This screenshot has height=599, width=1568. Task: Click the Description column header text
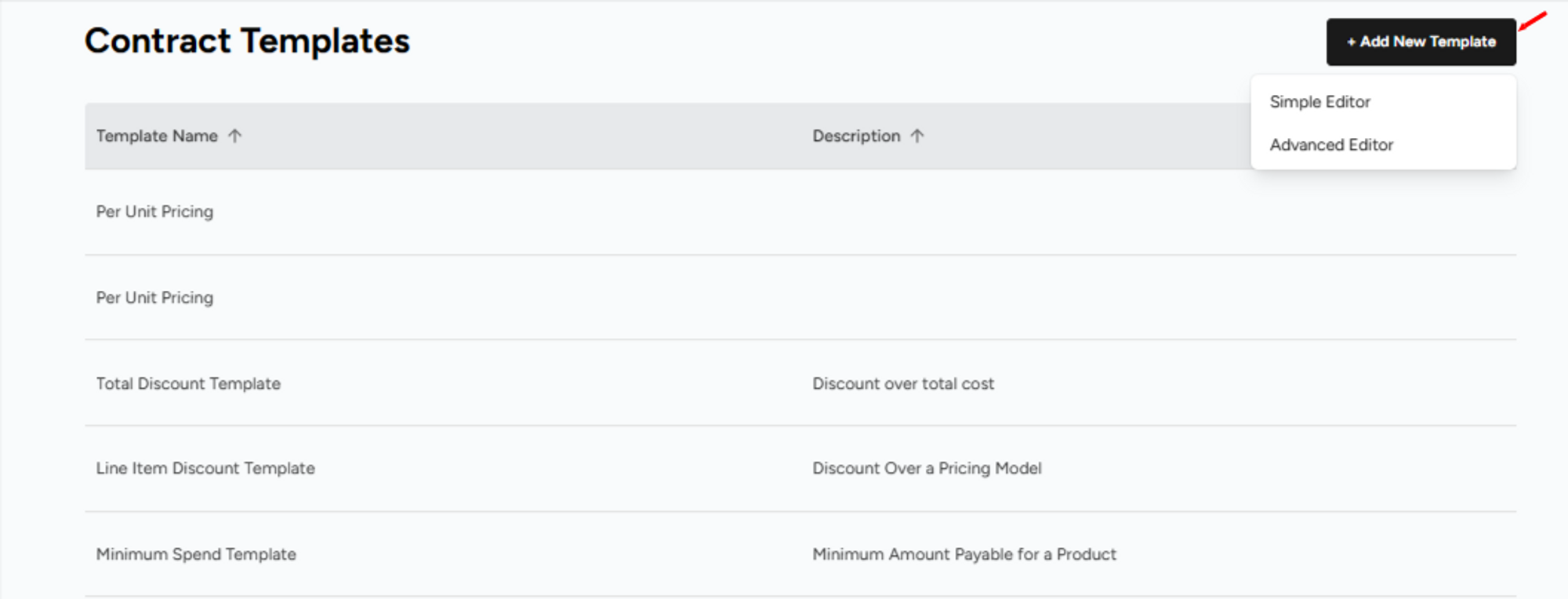pyautogui.click(x=855, y=136)
